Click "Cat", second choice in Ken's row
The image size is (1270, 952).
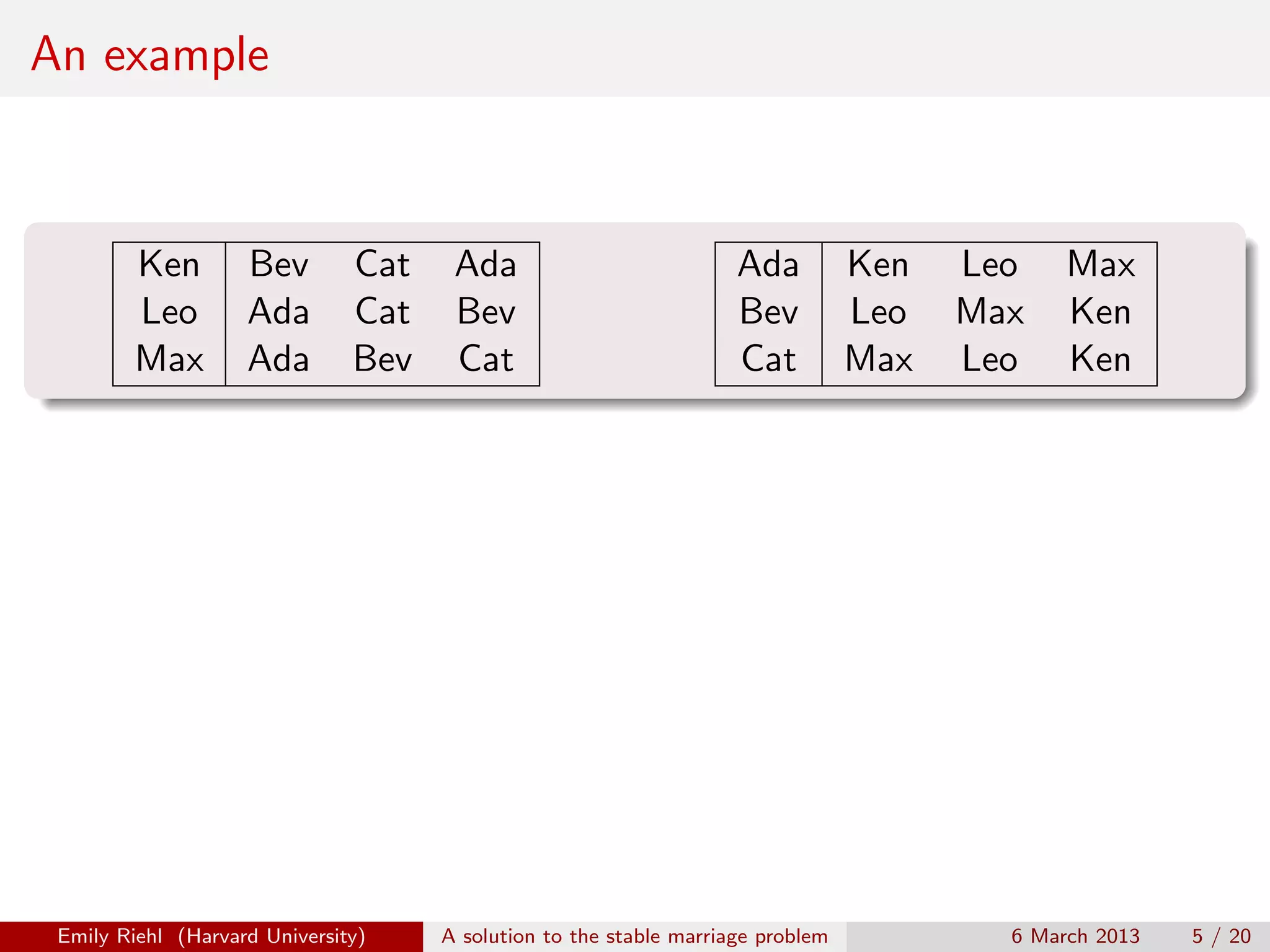click(383, 265)
